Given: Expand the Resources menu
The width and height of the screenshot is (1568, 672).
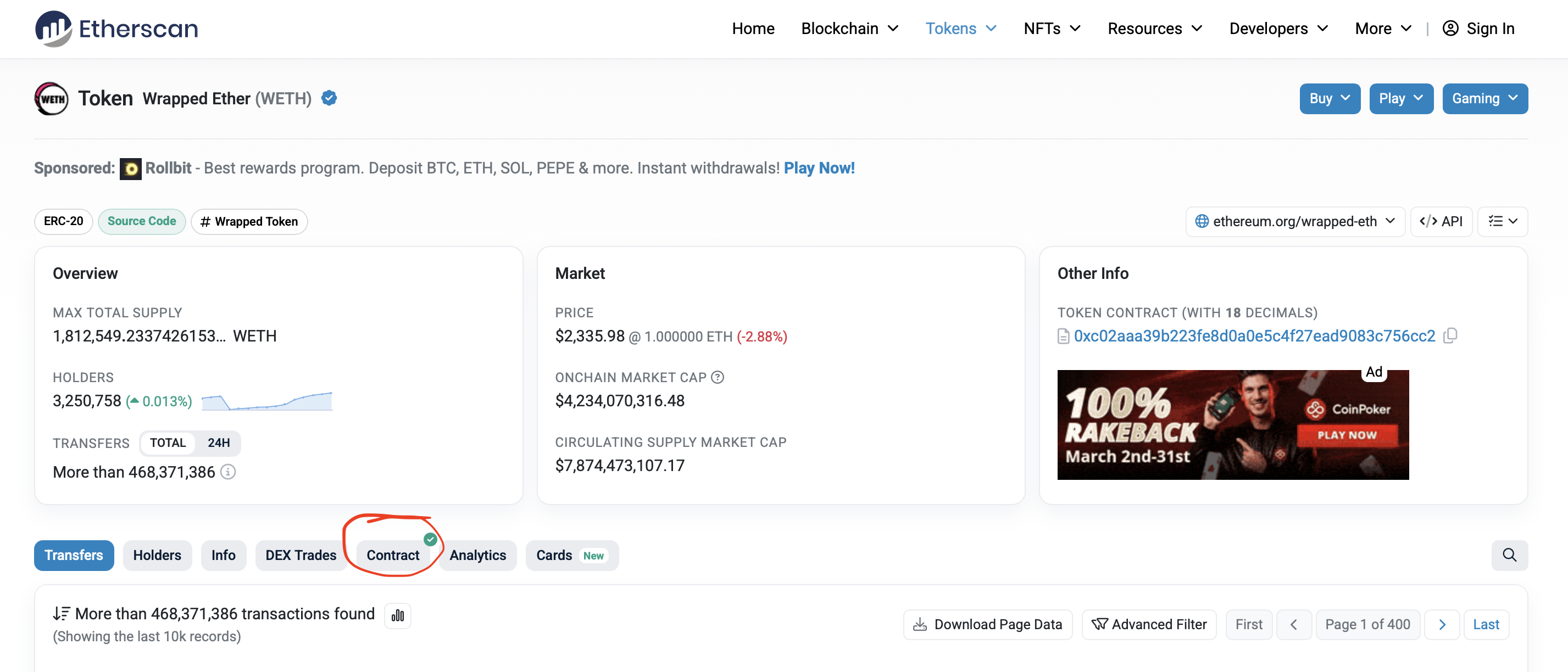Looking at the screenshot, I should coord(1155,29).
